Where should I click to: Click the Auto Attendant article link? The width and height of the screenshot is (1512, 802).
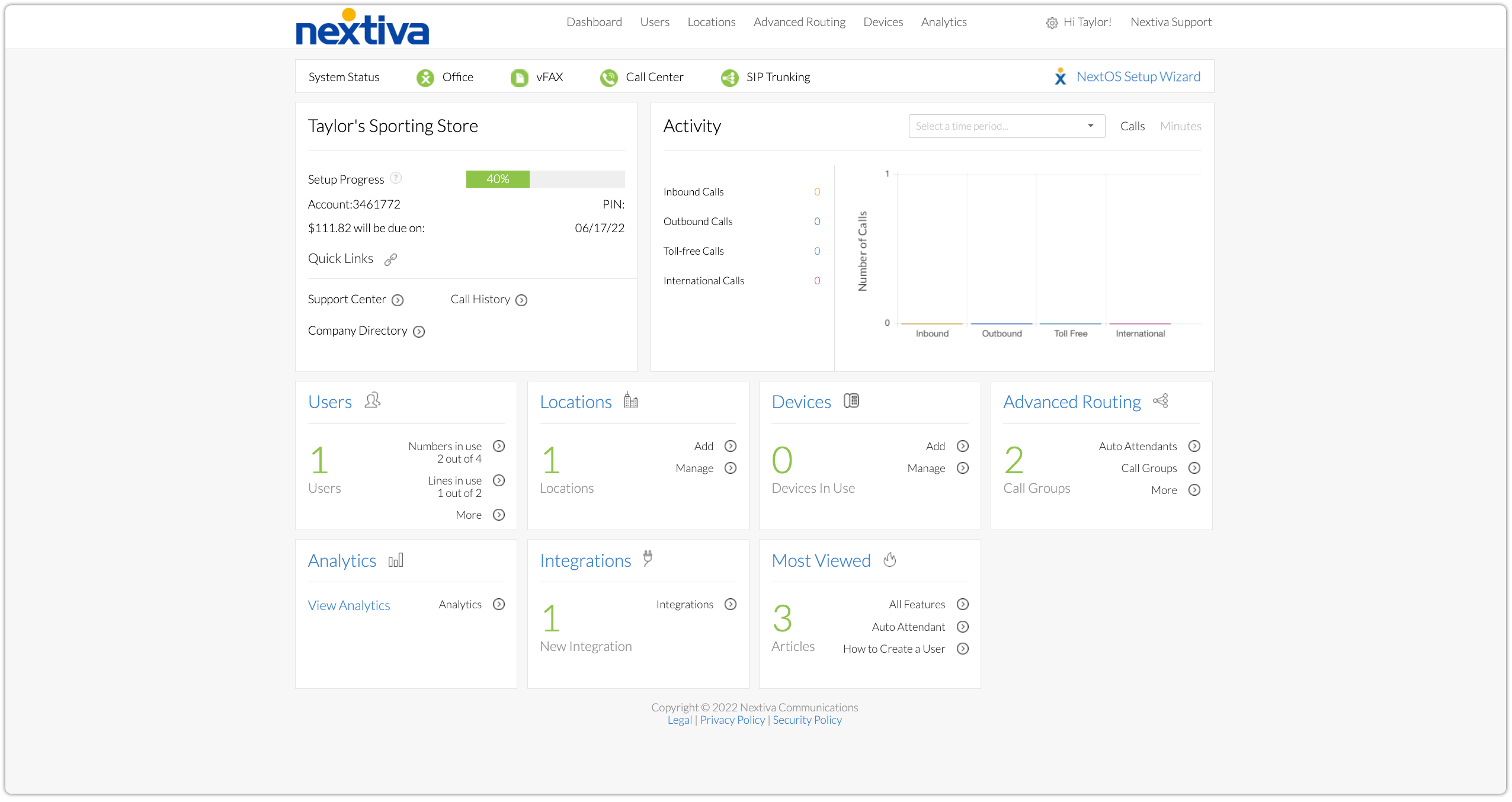(x=908, y=627)
